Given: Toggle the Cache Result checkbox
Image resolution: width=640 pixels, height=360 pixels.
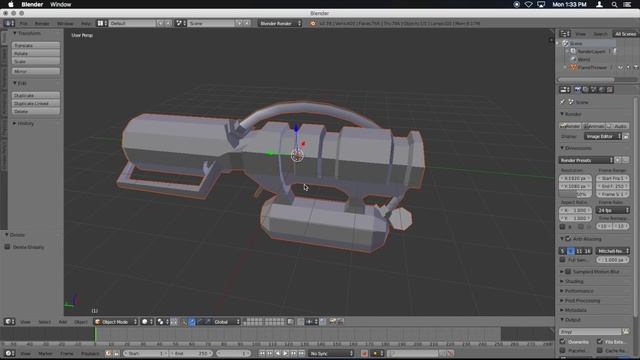Looking at the screenshot, I should (600, 350).
